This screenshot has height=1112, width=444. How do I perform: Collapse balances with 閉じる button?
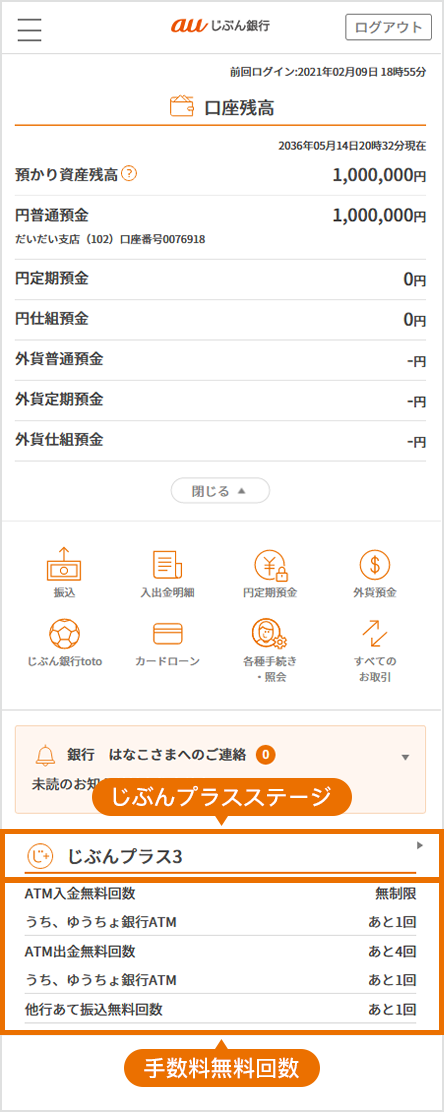click(220, 491)
